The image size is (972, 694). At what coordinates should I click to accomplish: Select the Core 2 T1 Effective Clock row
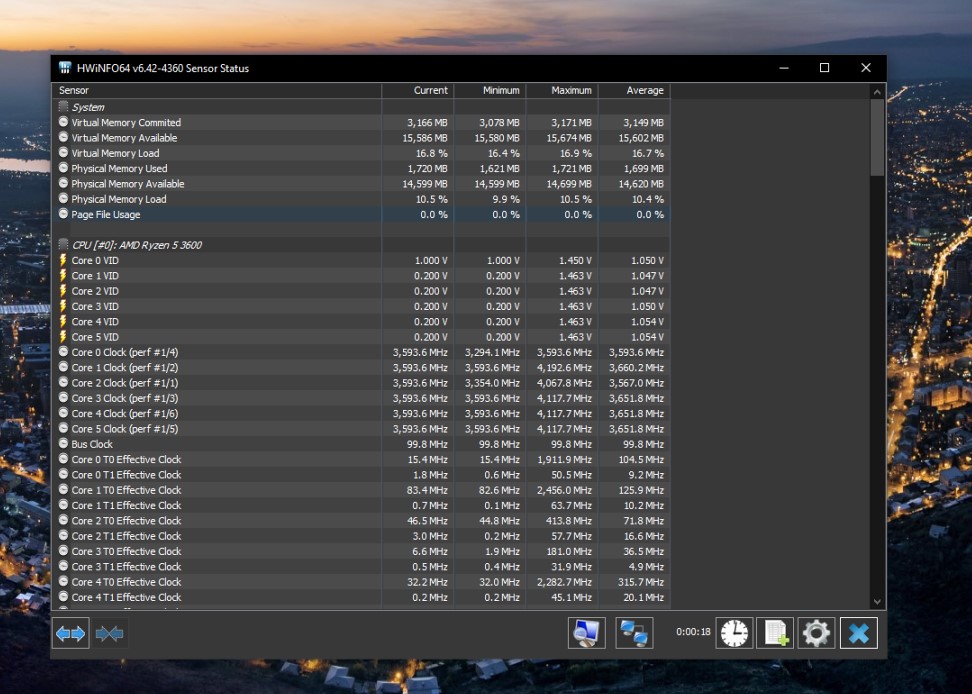pyautogui.click(x=361, y=536)
